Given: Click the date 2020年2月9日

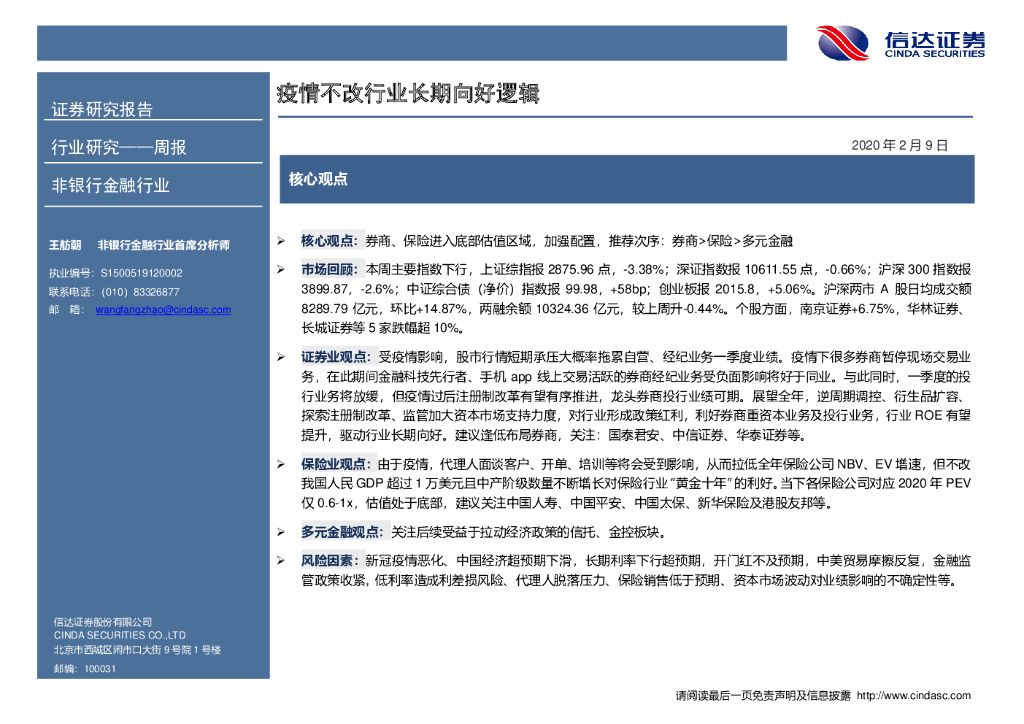Looking at the screenshot, I should click(899, 145).
